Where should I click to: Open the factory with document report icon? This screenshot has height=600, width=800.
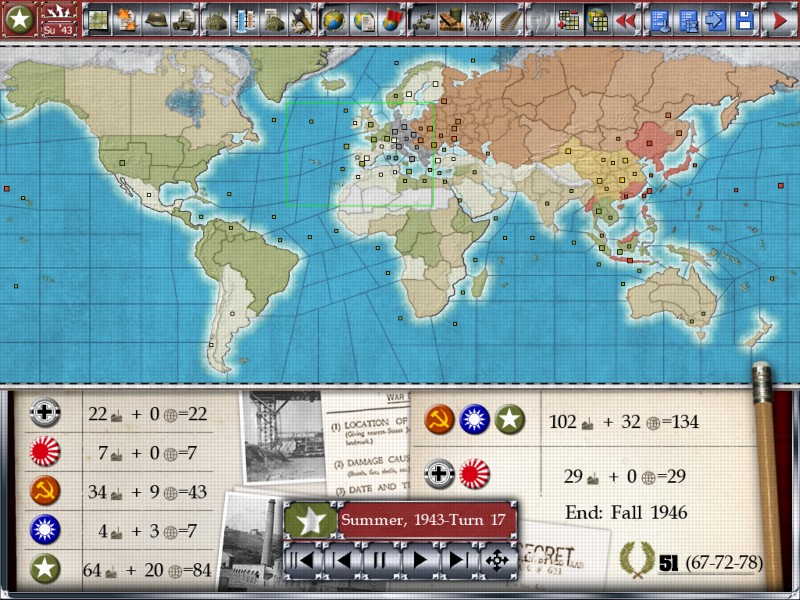click(x=274, y=20)
